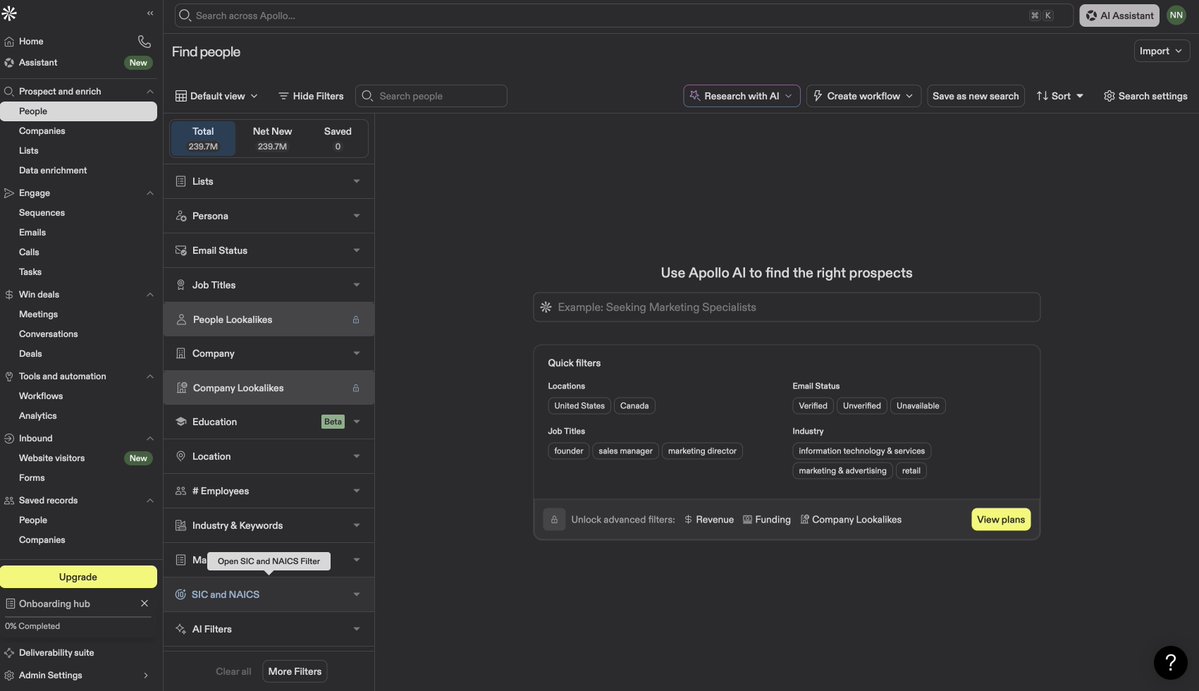Open the Default view dropdown
This screenshot has height=691, width=1199.
coord(216,96)
